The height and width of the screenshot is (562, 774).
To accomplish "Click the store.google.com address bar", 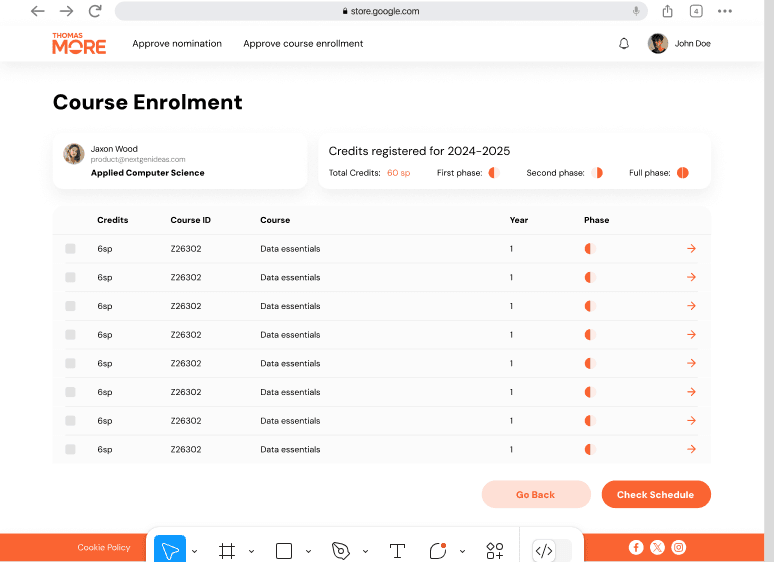I will [381, 11].
